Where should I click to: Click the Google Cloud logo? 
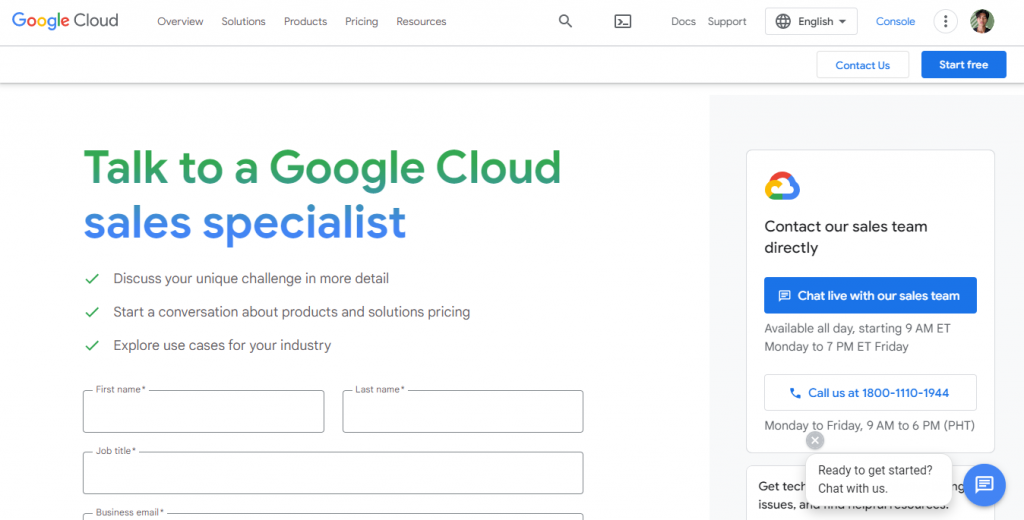coord(65,21)
